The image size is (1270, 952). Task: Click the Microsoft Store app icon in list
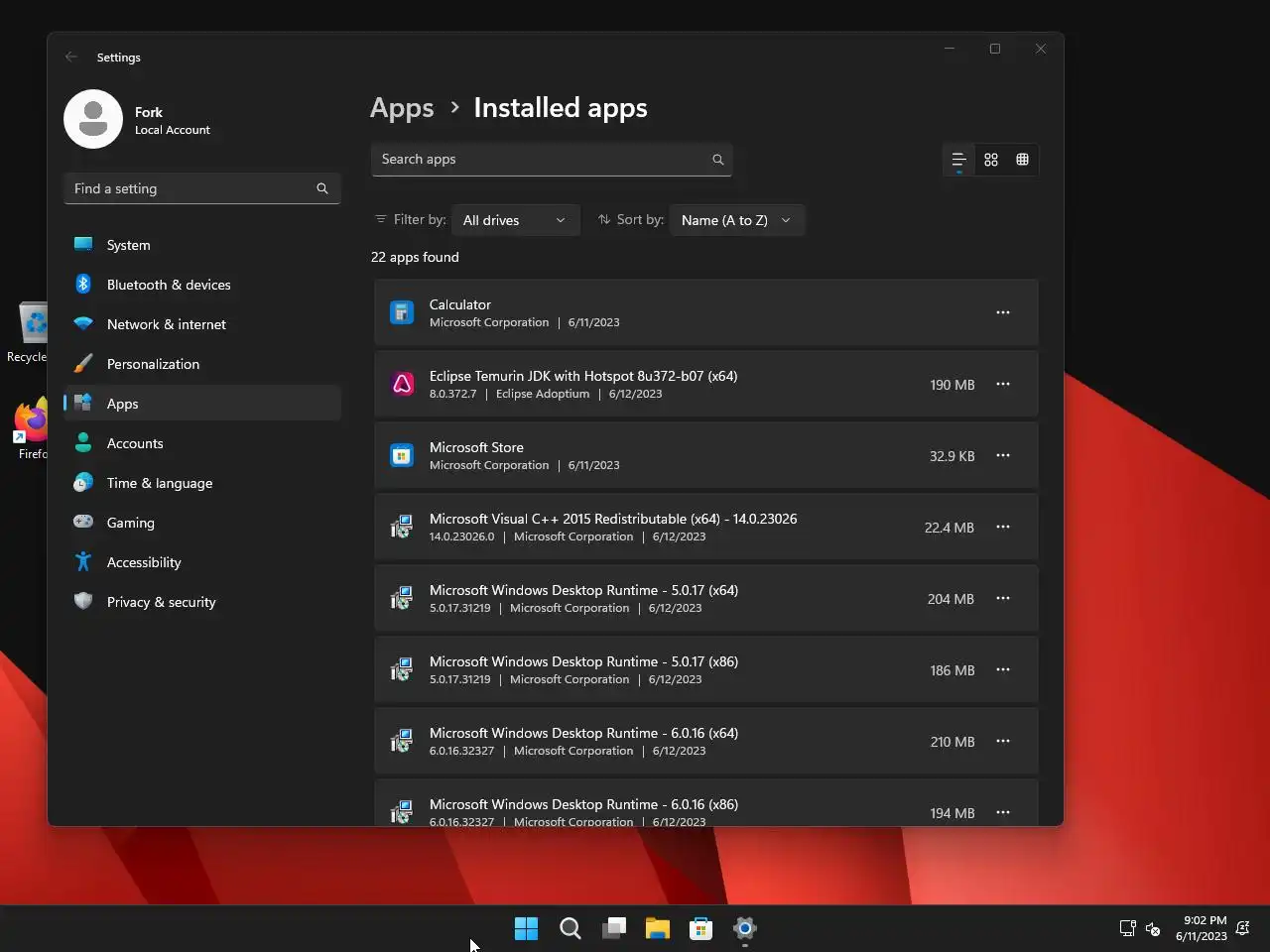[x=402, y=456]
